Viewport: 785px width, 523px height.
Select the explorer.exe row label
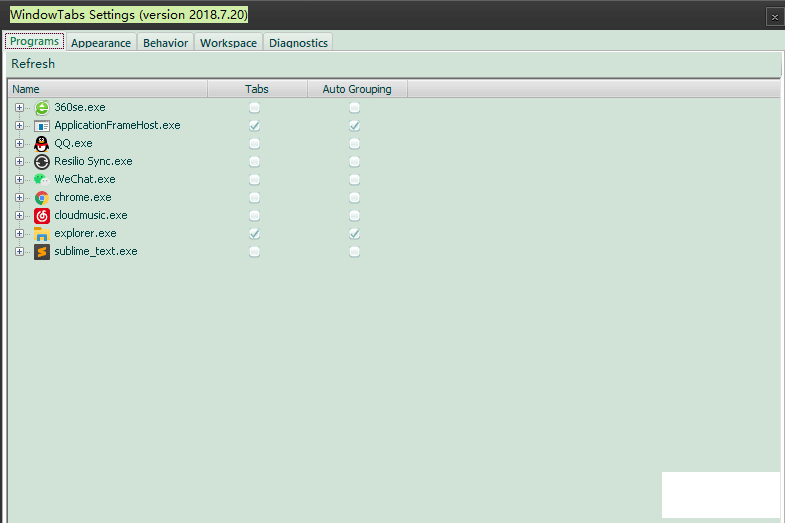coord(86,234)
